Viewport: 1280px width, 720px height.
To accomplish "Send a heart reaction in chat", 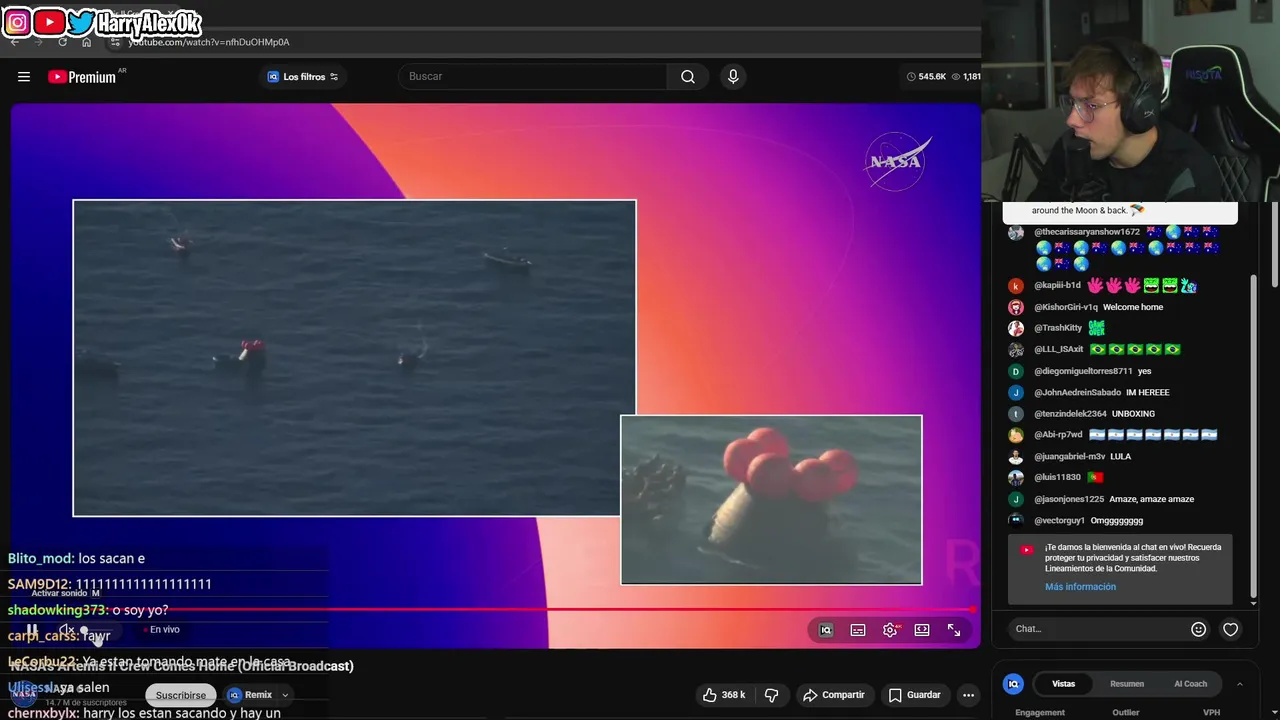I will (1231, 629).
